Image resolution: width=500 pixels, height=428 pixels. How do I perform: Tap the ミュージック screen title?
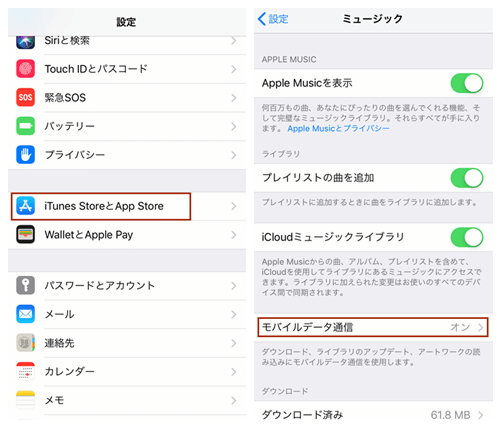(x=373, y=19)
